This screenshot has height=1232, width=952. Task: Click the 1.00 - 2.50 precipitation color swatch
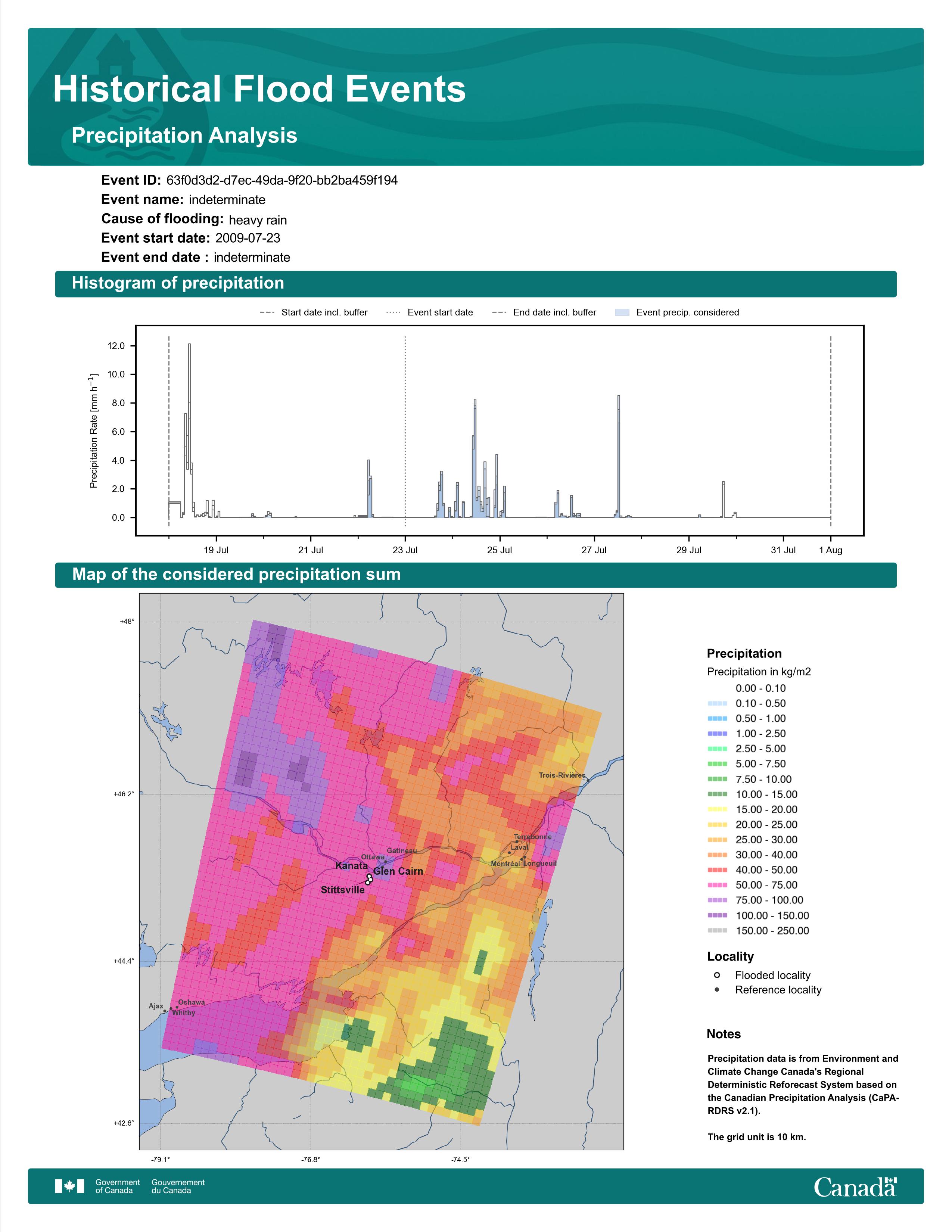718,733
